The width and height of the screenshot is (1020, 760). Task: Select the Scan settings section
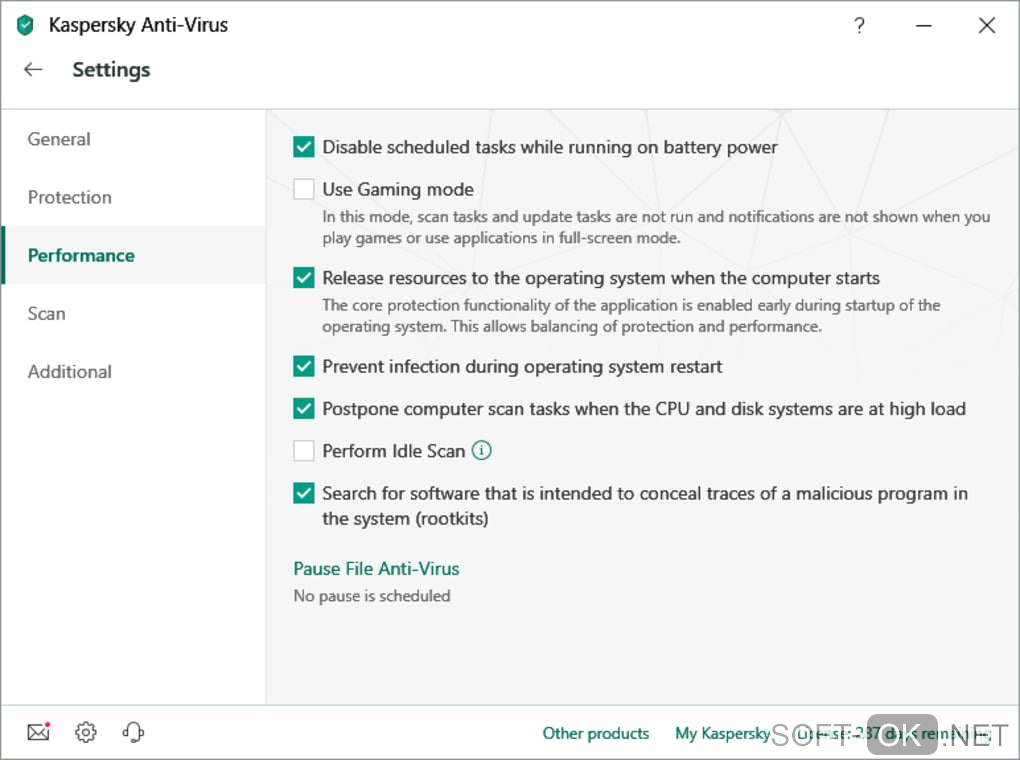[x=47, y=314]
